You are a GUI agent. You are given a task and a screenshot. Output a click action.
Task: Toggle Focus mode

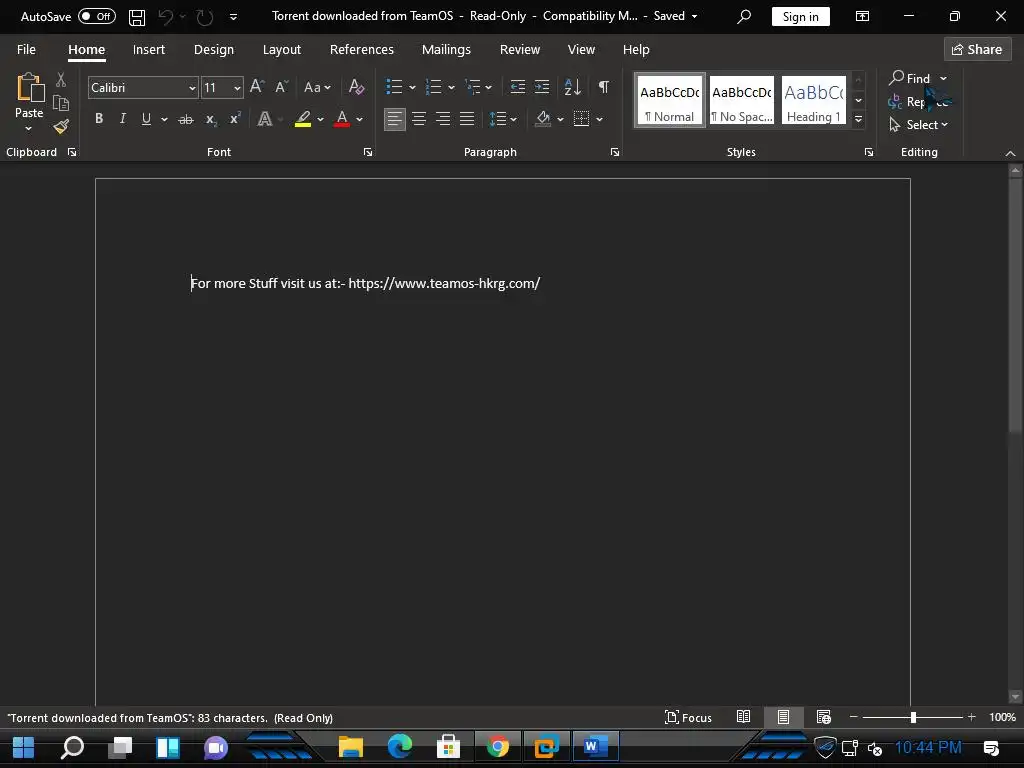[x=688, y=717]
